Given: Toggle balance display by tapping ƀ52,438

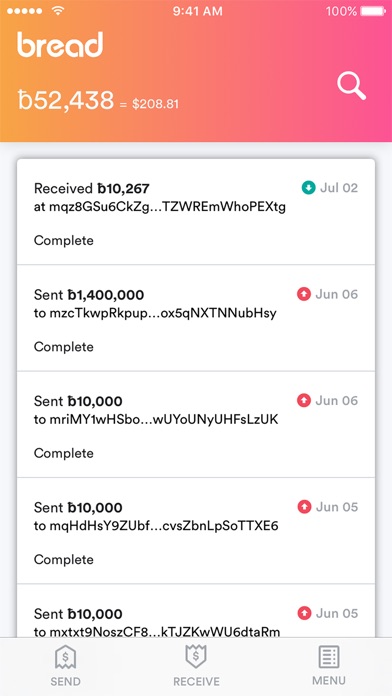Looking at the screenshot, I should click(66, 100).
